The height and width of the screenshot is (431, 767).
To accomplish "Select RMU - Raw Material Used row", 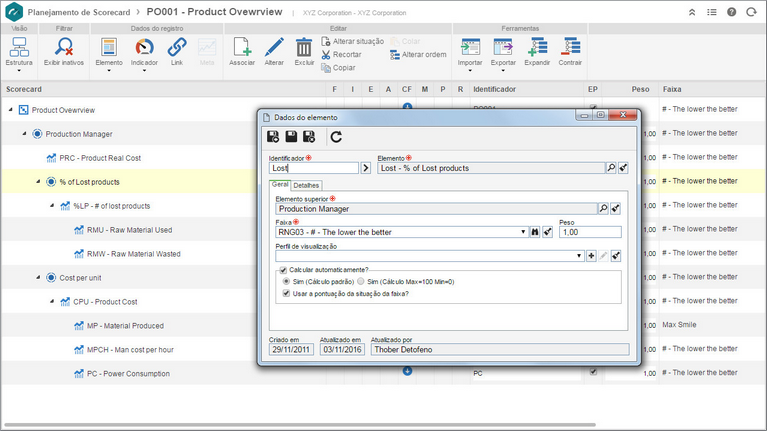I will [x=129, y=230].
